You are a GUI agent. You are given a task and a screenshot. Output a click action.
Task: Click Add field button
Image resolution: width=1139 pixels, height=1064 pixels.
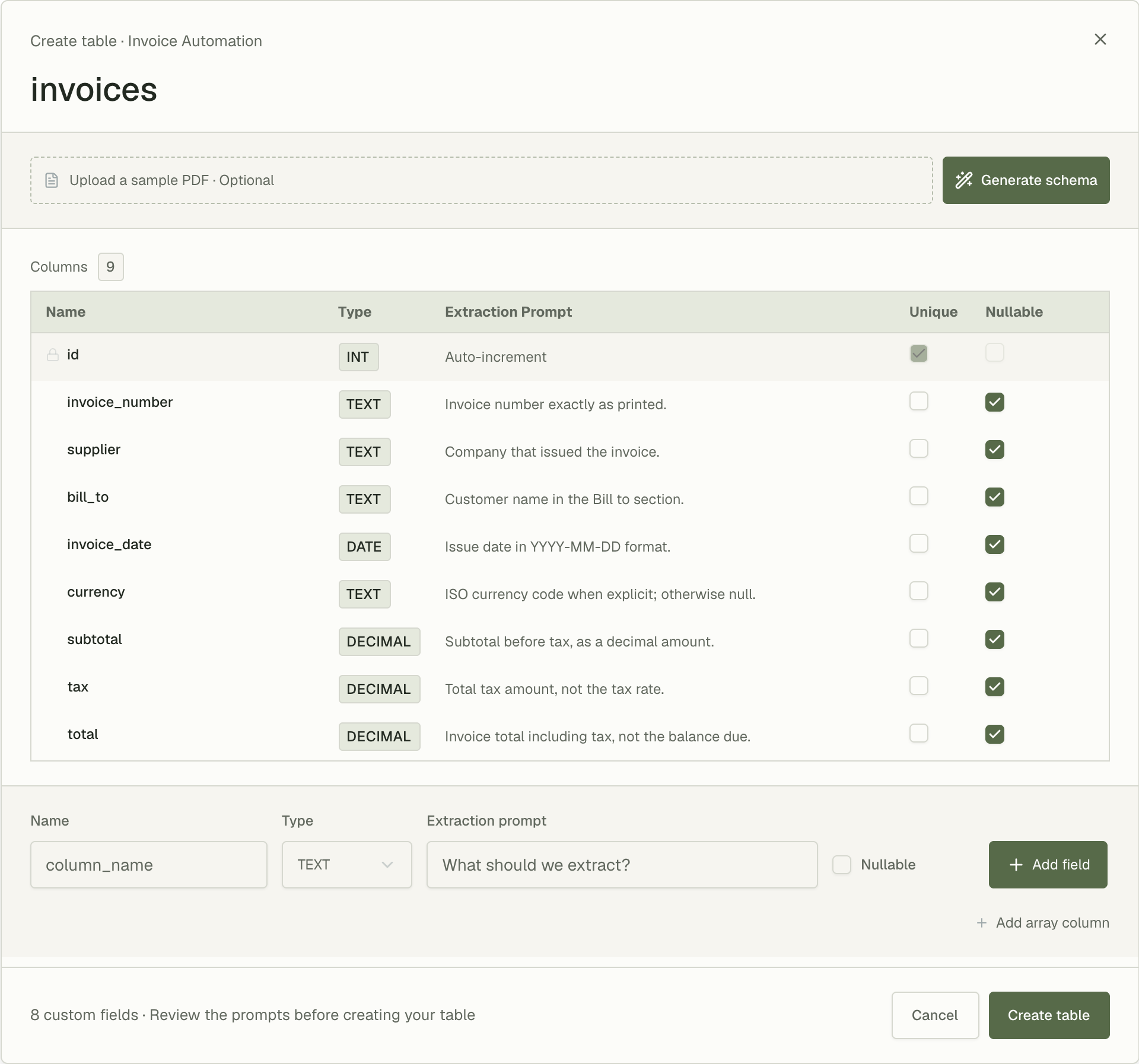pyautogui.click(x=1048, y=865)
